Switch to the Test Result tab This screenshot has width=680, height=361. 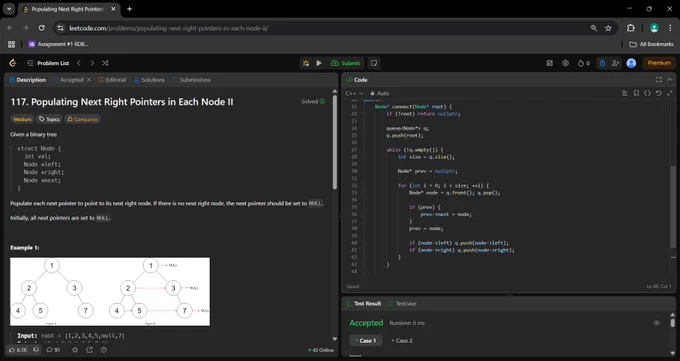point(363,304)
